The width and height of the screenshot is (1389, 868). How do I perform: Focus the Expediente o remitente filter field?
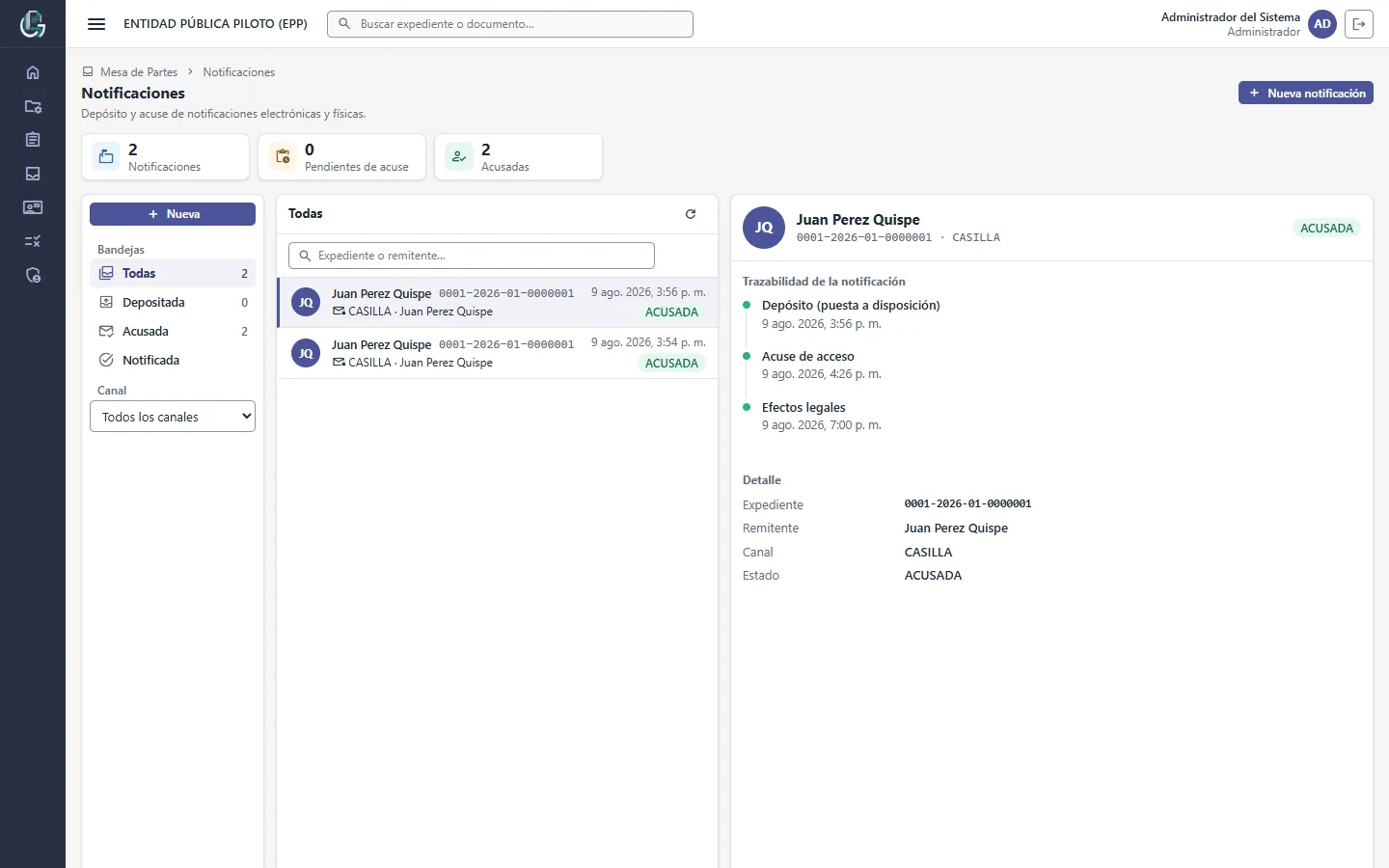[472, 256]
